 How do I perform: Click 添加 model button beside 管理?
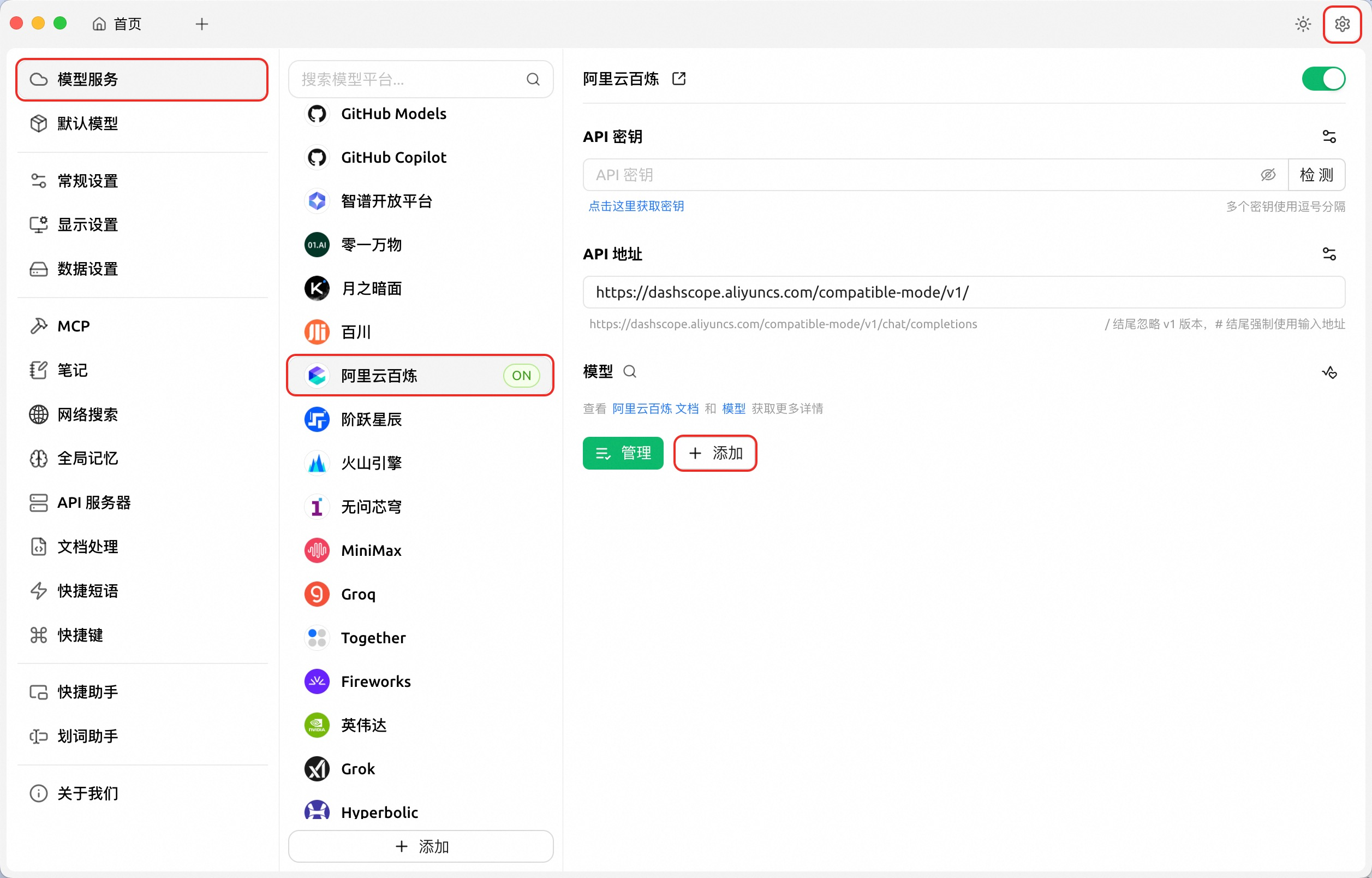tap(715, 453)
